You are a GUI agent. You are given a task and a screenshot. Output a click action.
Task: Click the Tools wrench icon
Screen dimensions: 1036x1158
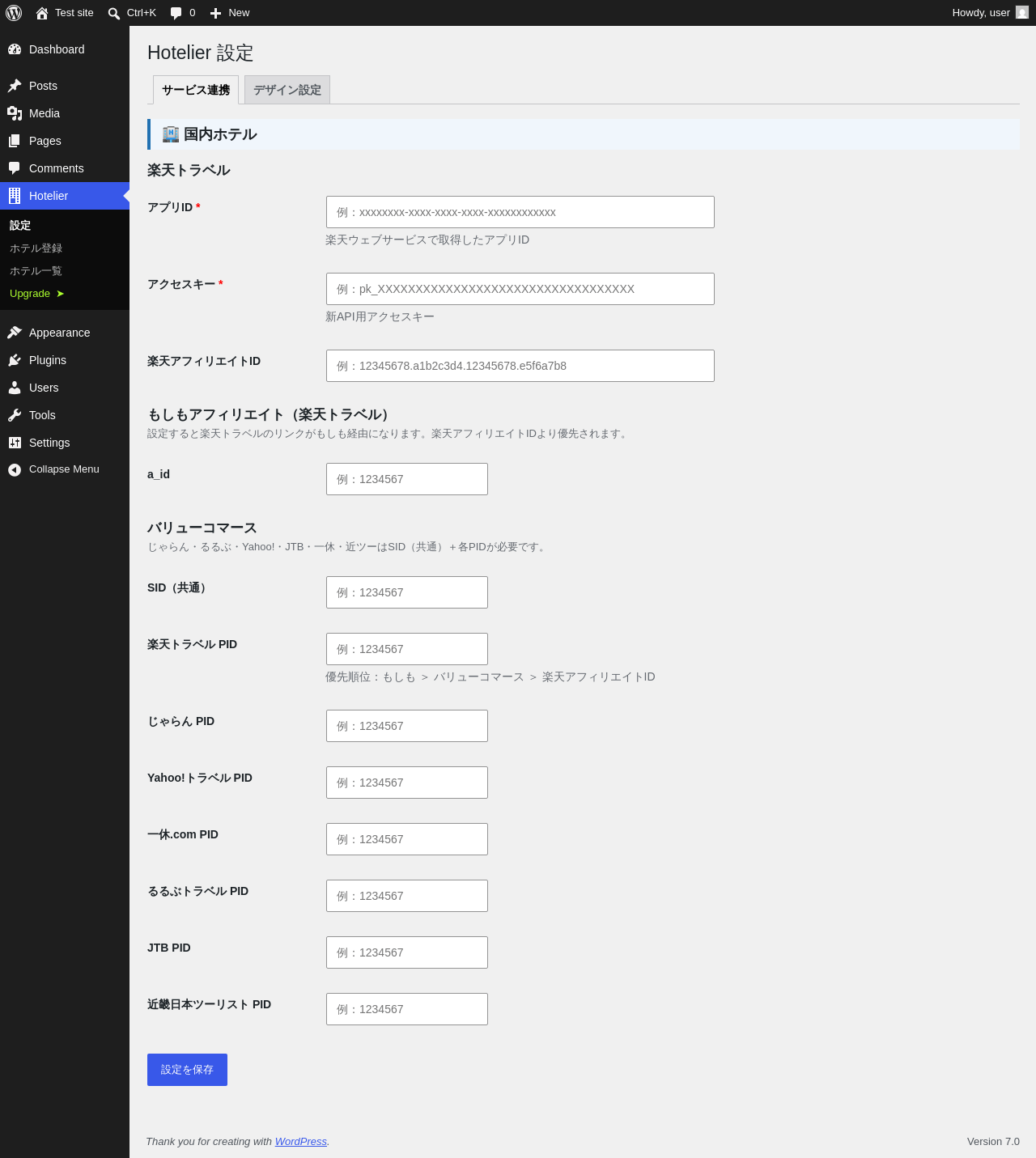click(15, 415)
